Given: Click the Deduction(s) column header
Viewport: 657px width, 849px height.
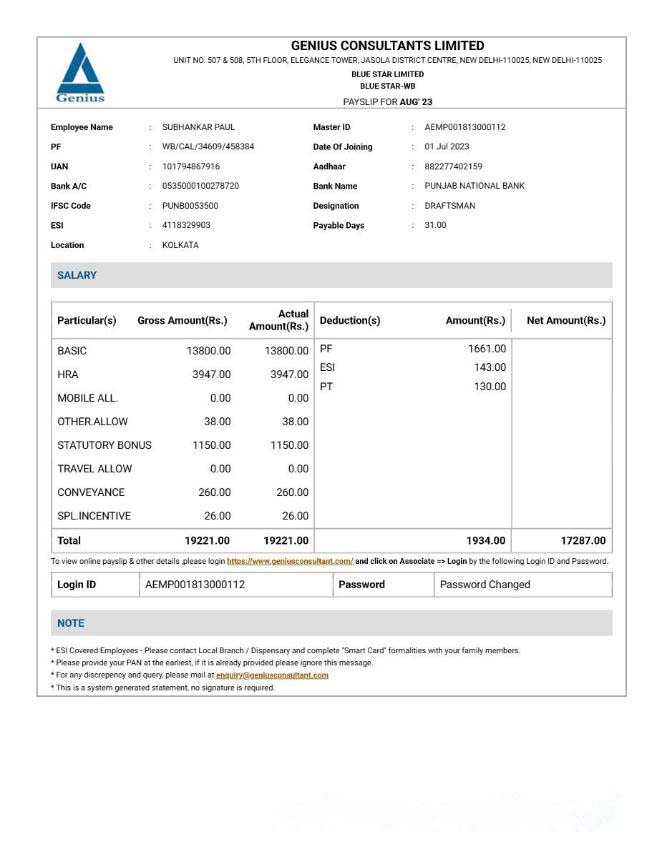Looking at the screenshot, I should click(350, 321).
